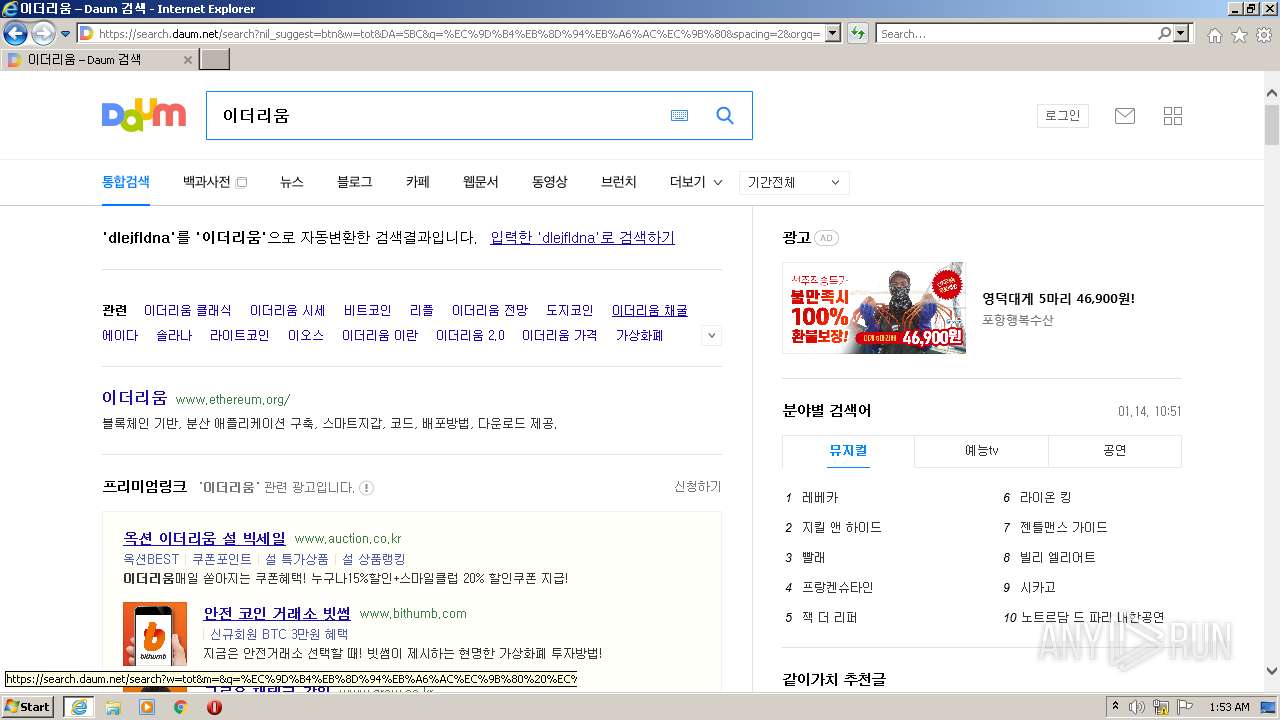The image size is (1280, 720).
Task: Click the browser Back button
Action: (x=15, y=33)
